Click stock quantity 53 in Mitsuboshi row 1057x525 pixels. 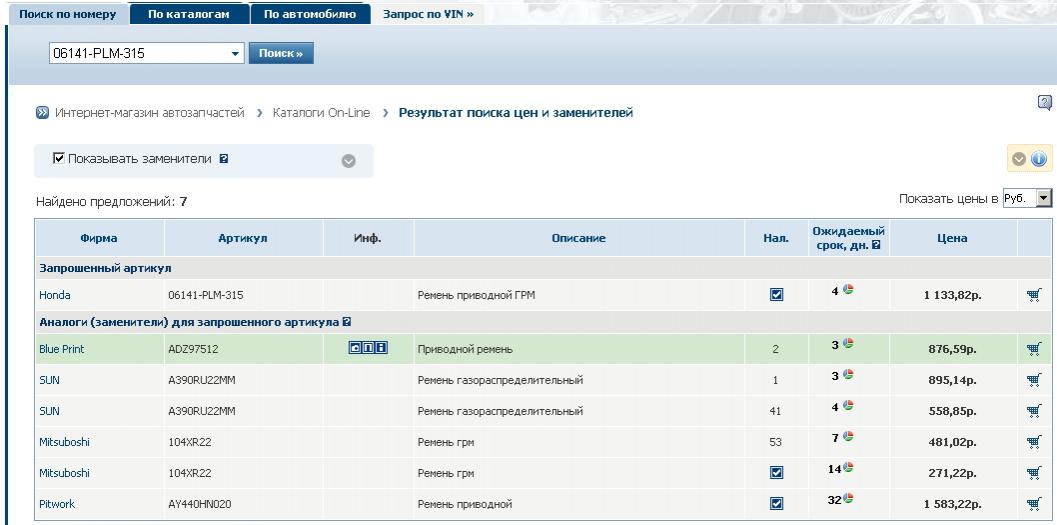775,442
